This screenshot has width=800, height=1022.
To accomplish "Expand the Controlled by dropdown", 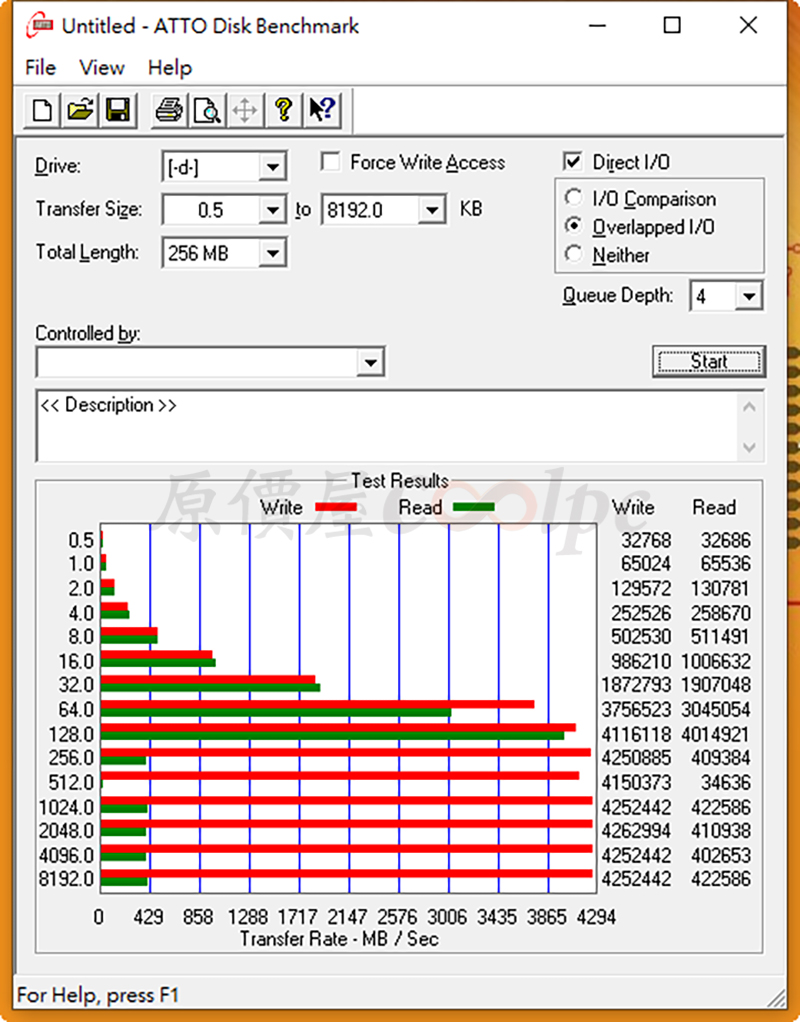I will click(371, 362).
